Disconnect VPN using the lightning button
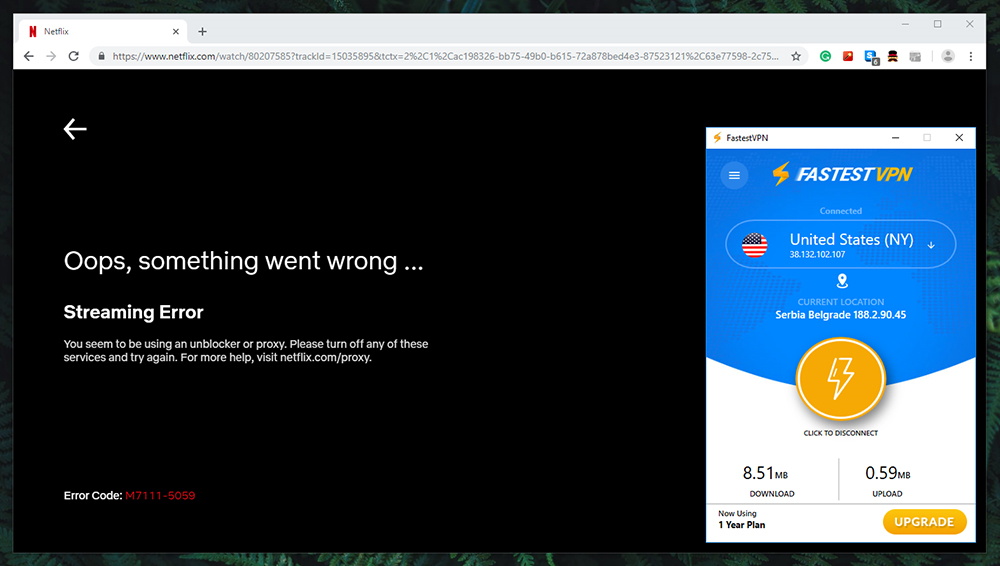Viewport: 1000px width, 566px height. (x=841, y=378)
